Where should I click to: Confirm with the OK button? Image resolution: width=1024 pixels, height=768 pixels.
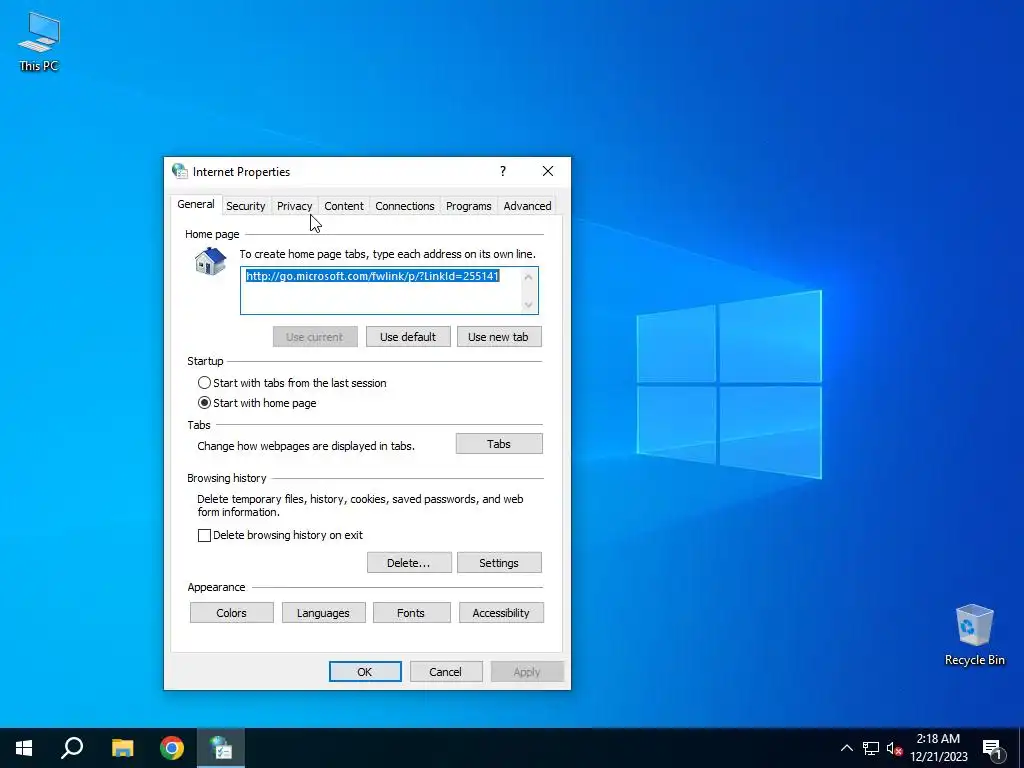click(x=365, y=671)
